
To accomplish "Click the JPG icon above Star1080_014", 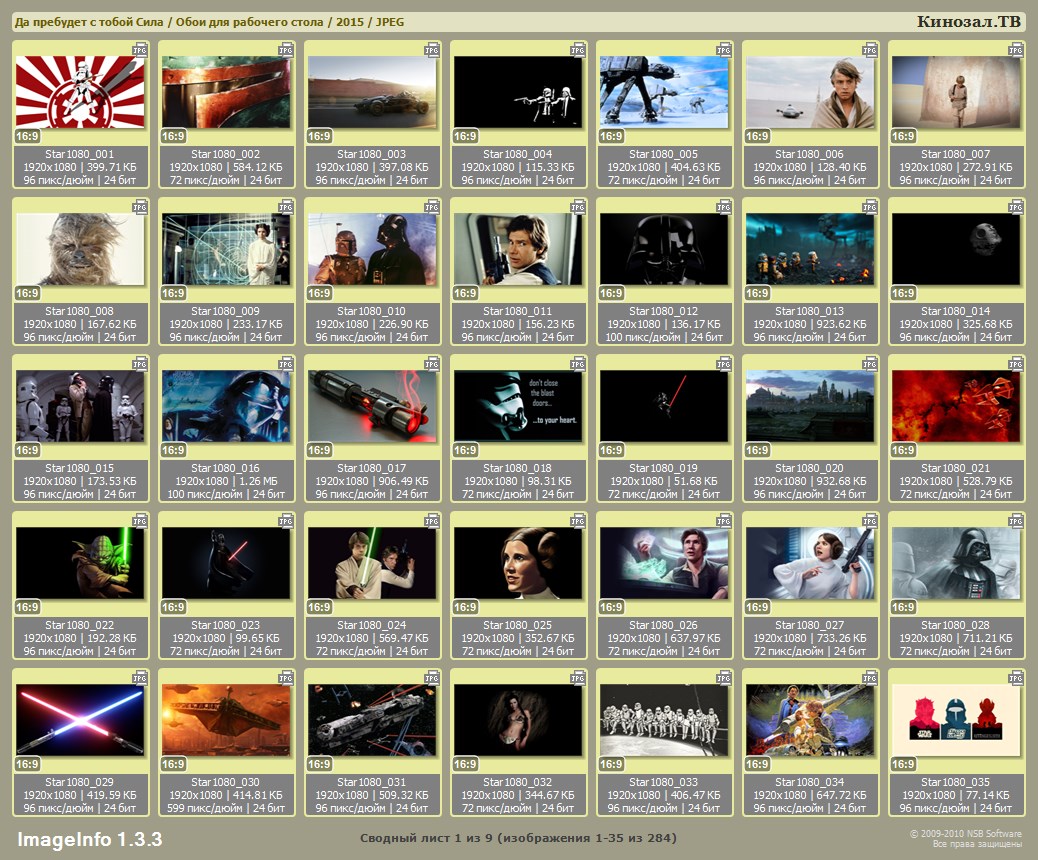I will (1015, 207).
